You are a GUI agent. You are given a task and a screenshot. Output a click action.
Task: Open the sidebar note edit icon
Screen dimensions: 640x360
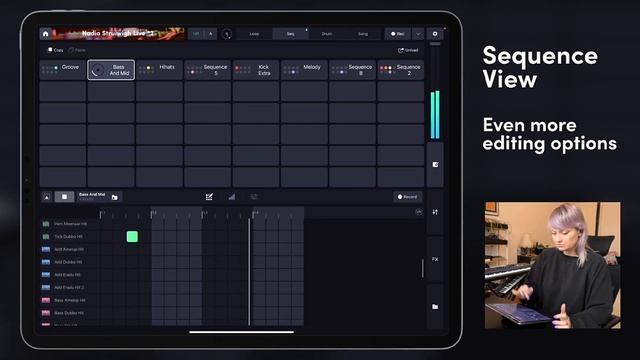[435, 164]
